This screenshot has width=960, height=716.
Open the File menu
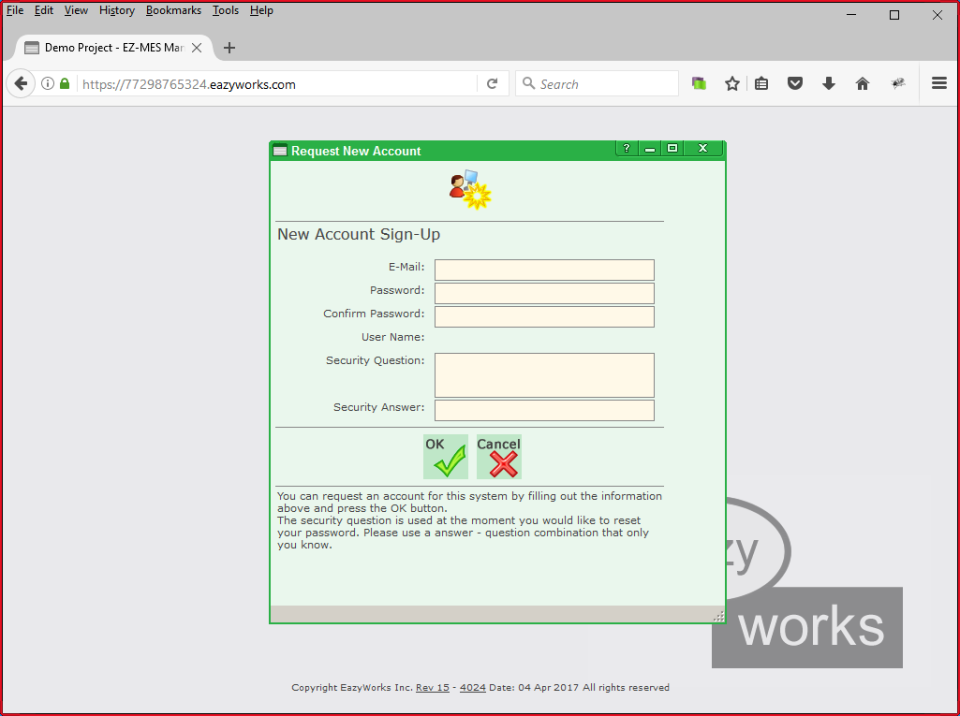pyautogui.click(x=15, y=10)
